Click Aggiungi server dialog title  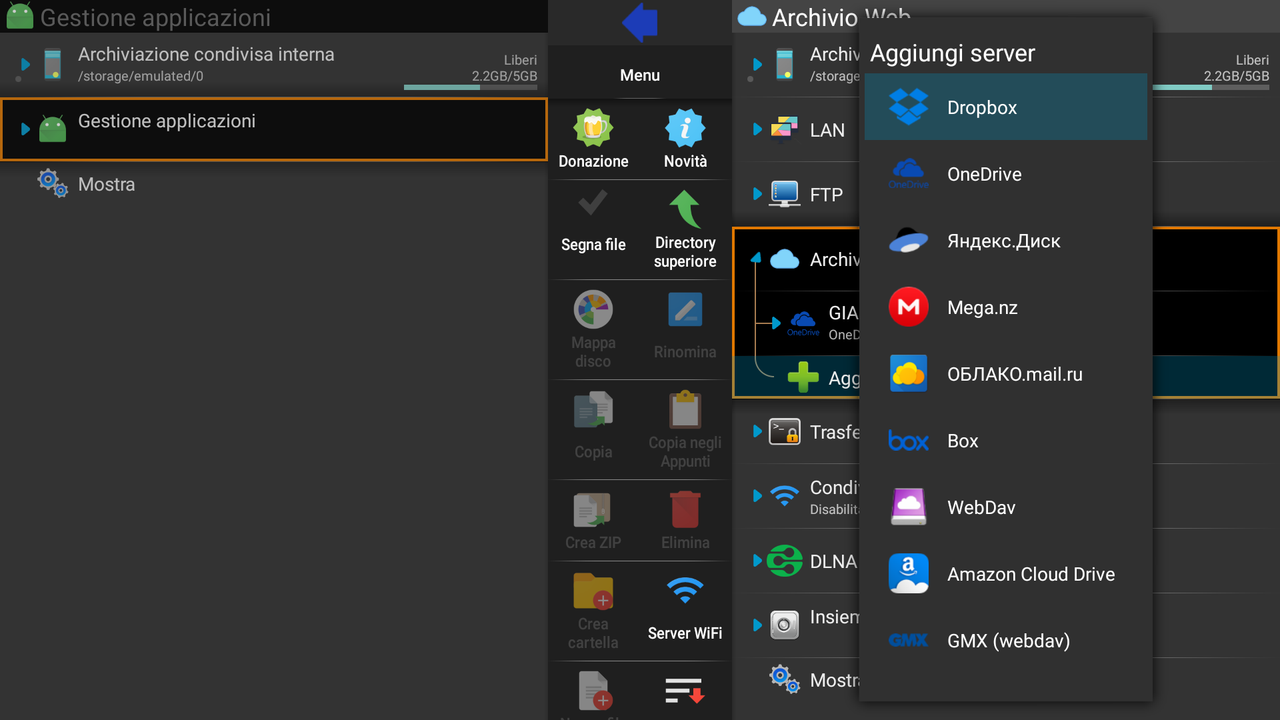point(952,53)
